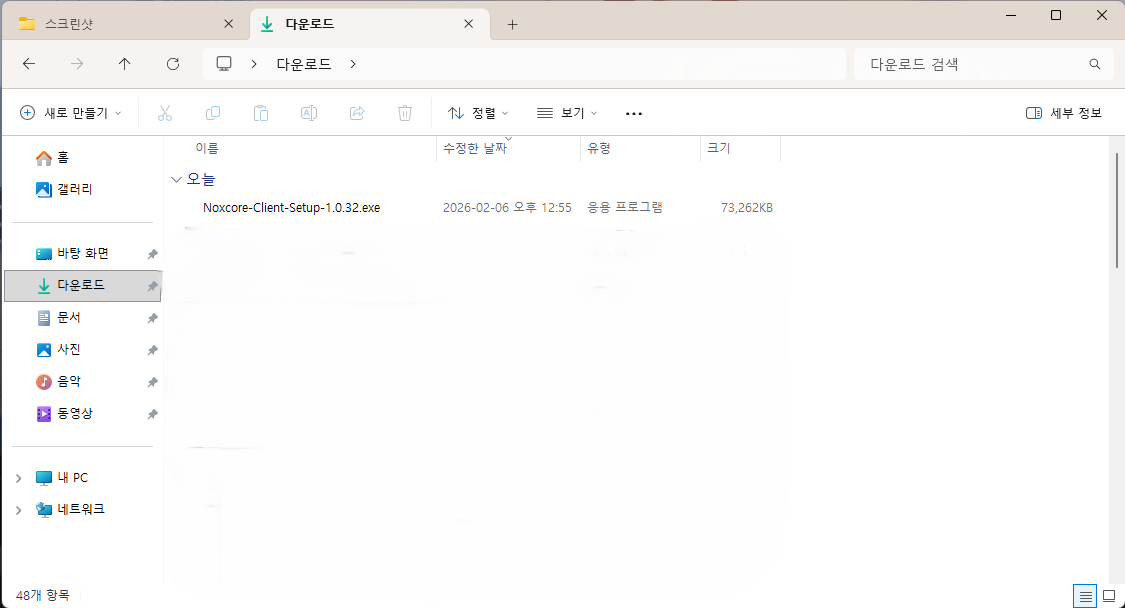Open the 정렬 sort dropdown
Viewport: 1125px width, 608px height.
click(478, 113)
